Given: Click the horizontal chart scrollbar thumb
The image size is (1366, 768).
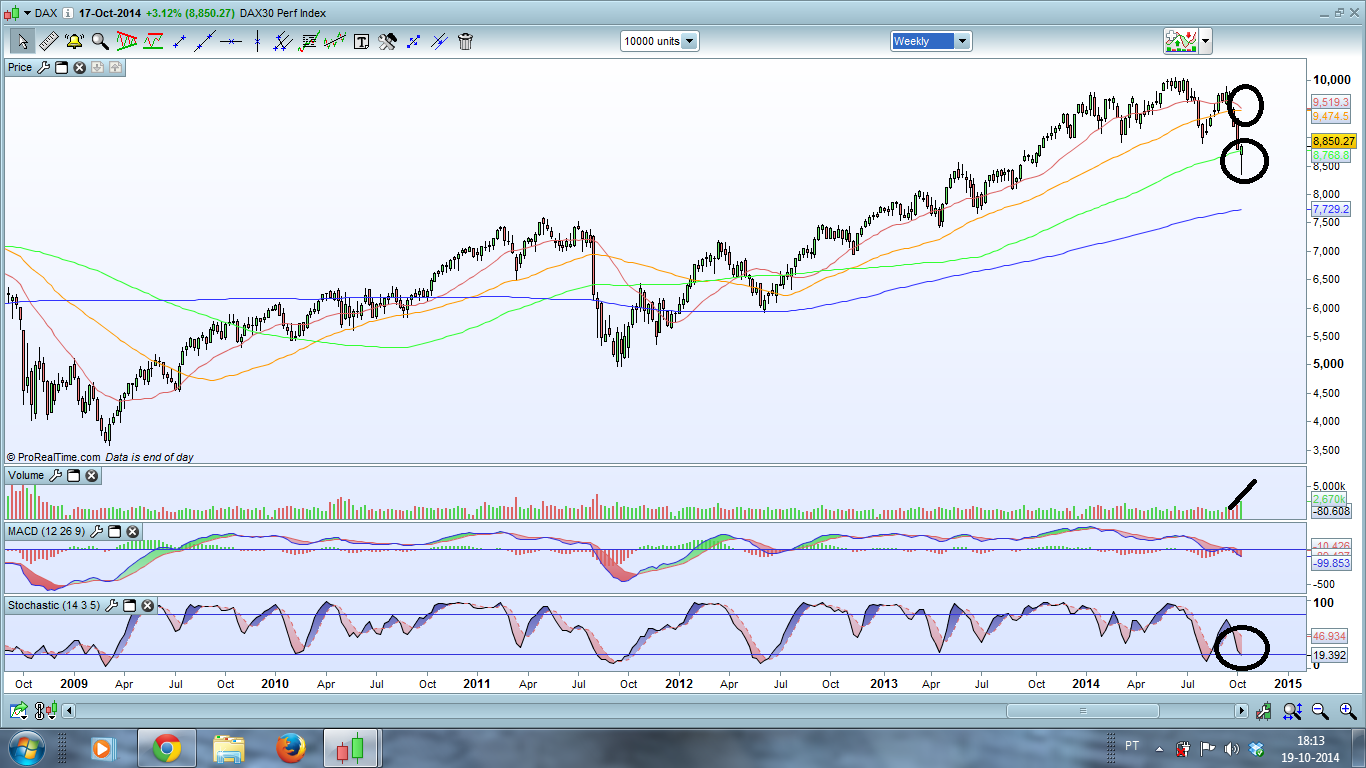Looking at the screenshot, I should 1083,711.
